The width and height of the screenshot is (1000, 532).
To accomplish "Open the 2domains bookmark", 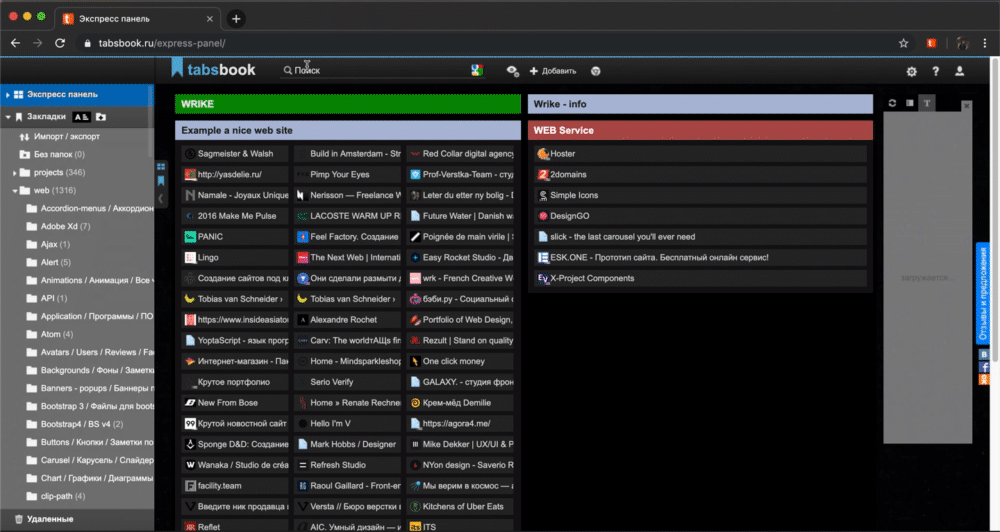I will 700,174.
